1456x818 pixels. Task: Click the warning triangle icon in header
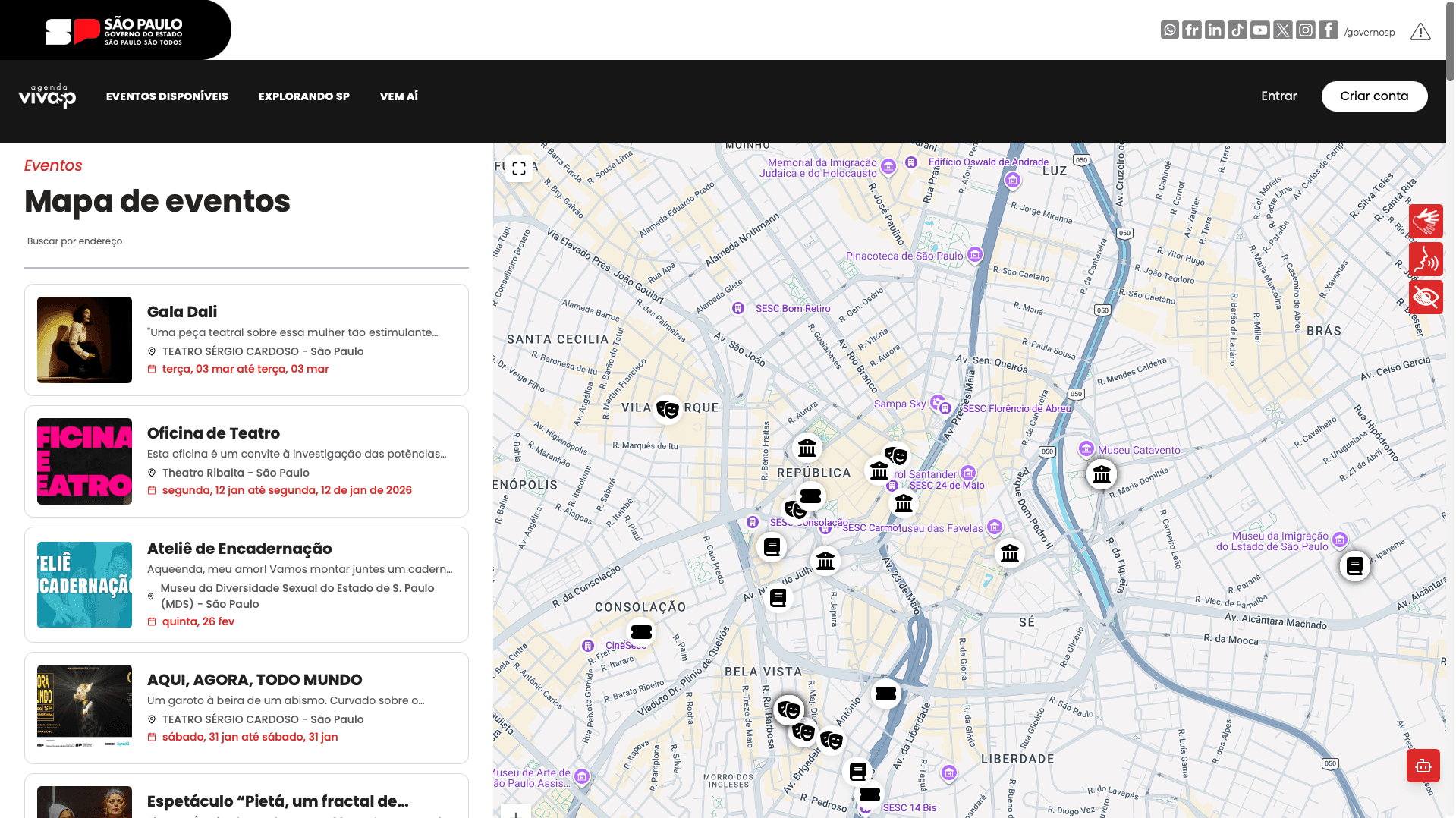(x=1420, y=32)
